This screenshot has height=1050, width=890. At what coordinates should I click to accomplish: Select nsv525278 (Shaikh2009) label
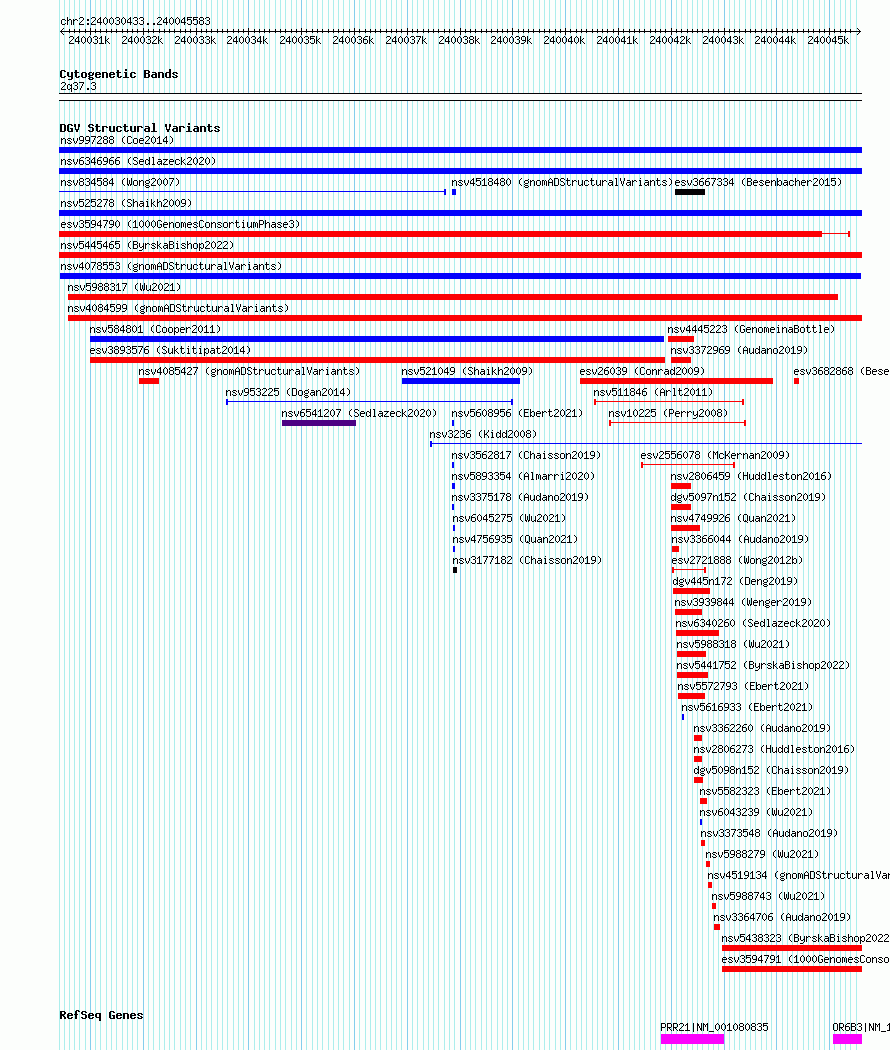point(126,204)
